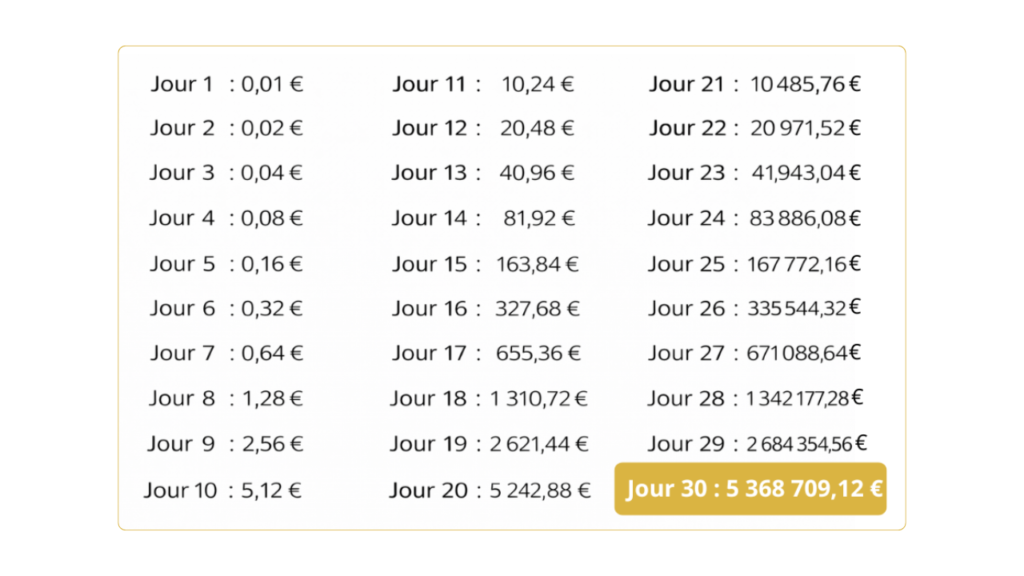Click the Jour 23 label
1024x576 pixels.
pyautogui.click(x=685, y=173)
